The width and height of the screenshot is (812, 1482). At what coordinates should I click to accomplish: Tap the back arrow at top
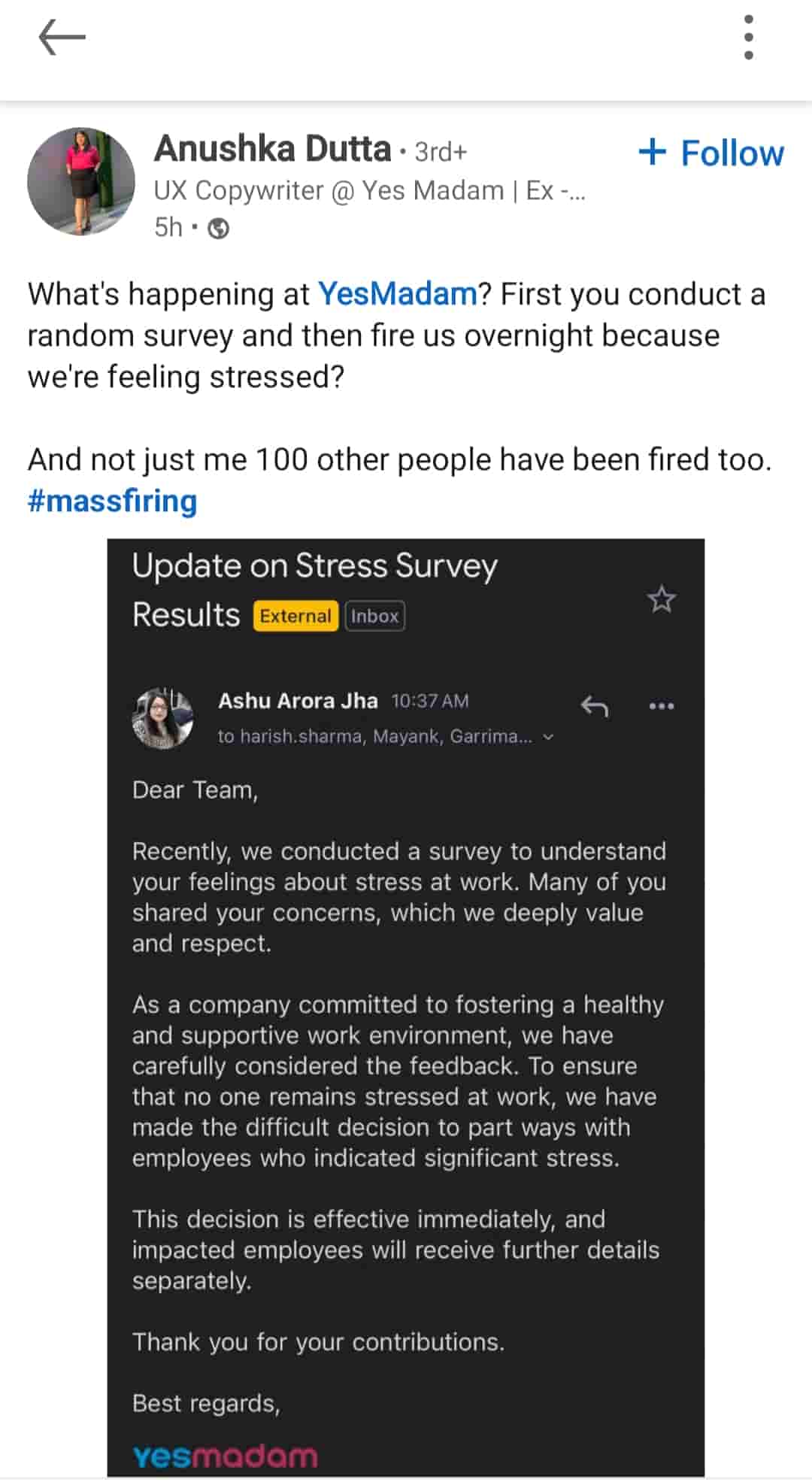point(62,37)
